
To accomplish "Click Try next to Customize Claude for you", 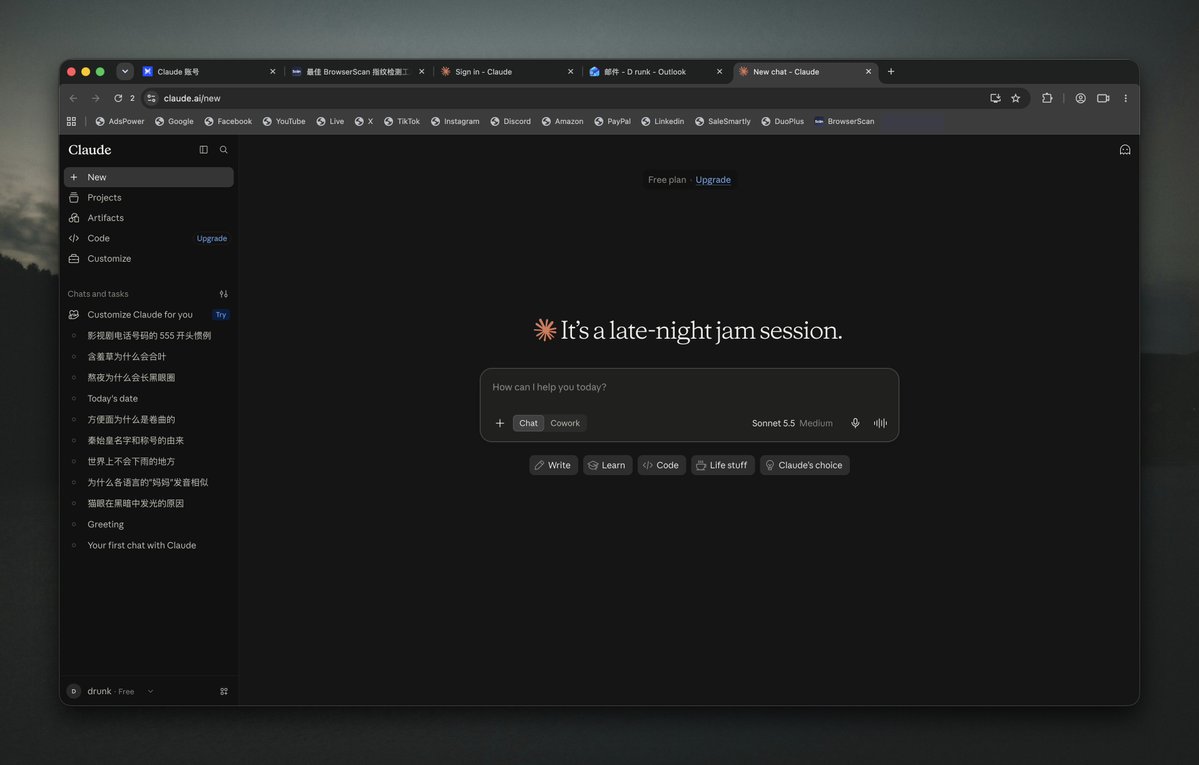I will [x=220, y=314].
